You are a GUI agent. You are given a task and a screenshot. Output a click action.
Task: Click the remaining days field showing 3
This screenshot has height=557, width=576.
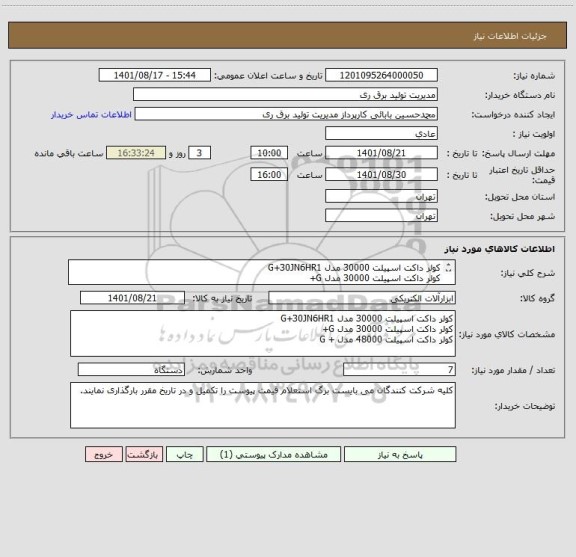pyautogui.click(x=199, y=153)
